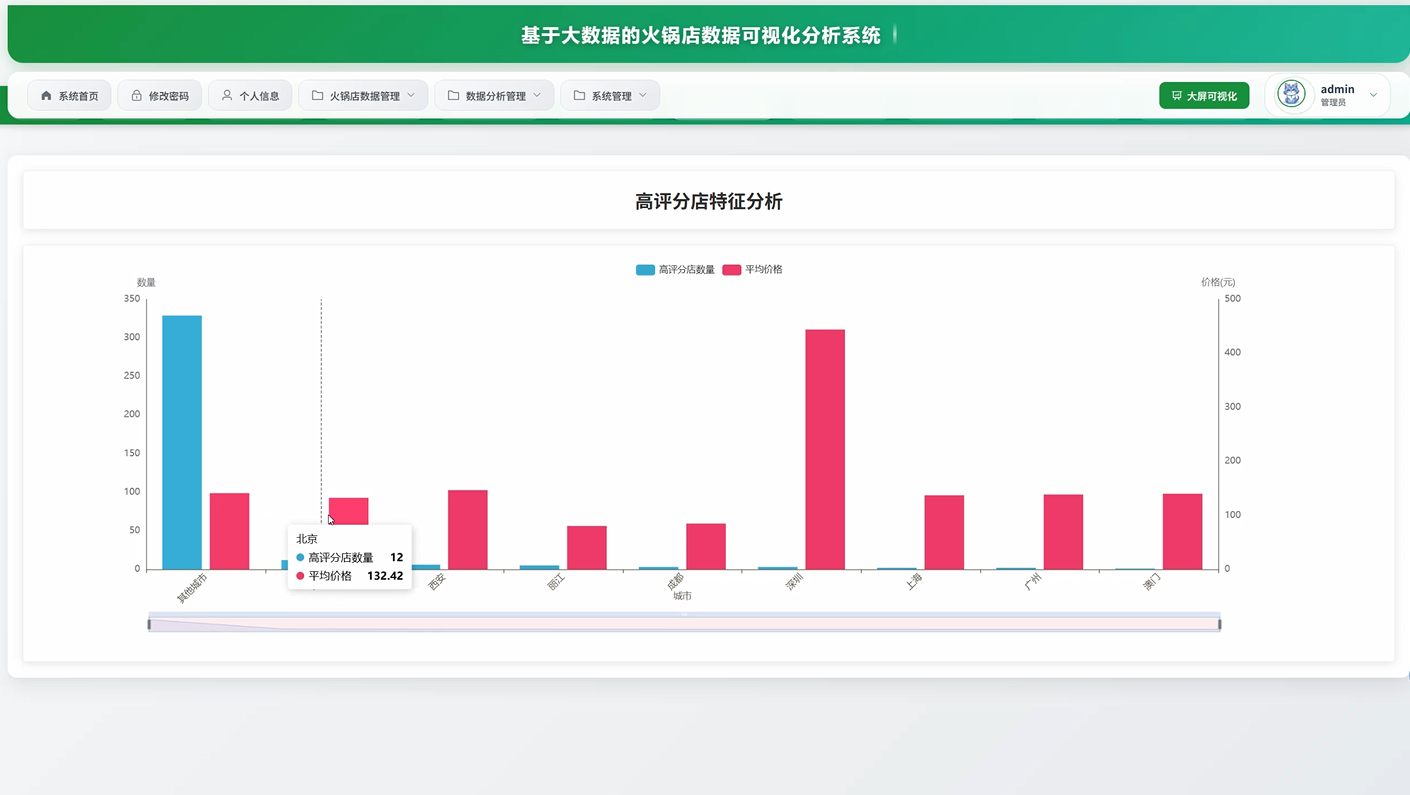This screenshot has height=795, width=1410.
Task: Click the 132.42 value in tooltip
Action: [385, 576]
